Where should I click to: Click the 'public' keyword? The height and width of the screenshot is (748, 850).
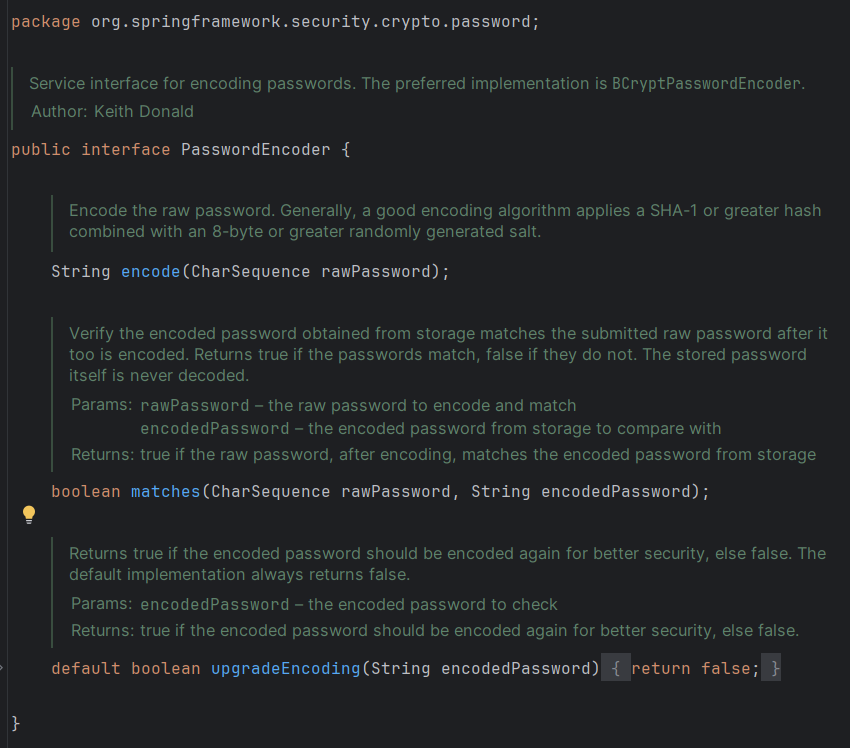pyautogui.click(x=41, y=150)
